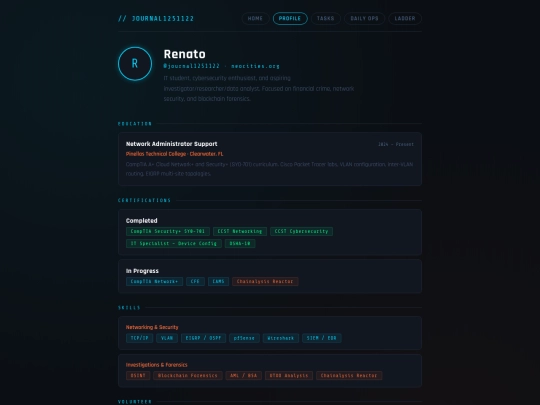Viewport: 540px width, 405px height.
Task: Open the DAILY OPS nav tab
Action: pos(364,19)
